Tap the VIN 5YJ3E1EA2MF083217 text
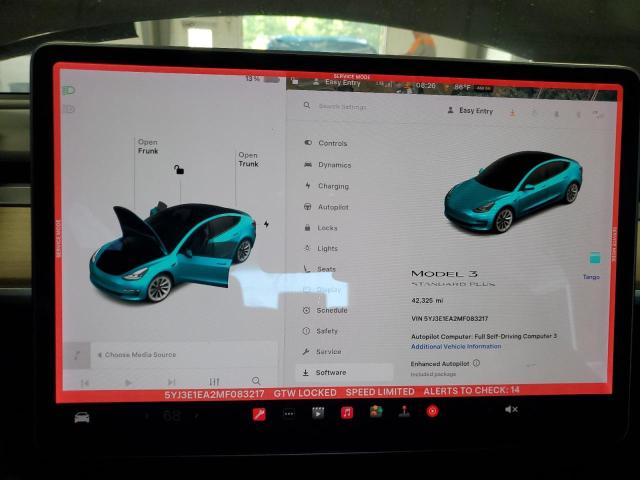The image size is (640, 480). [449, 318]
